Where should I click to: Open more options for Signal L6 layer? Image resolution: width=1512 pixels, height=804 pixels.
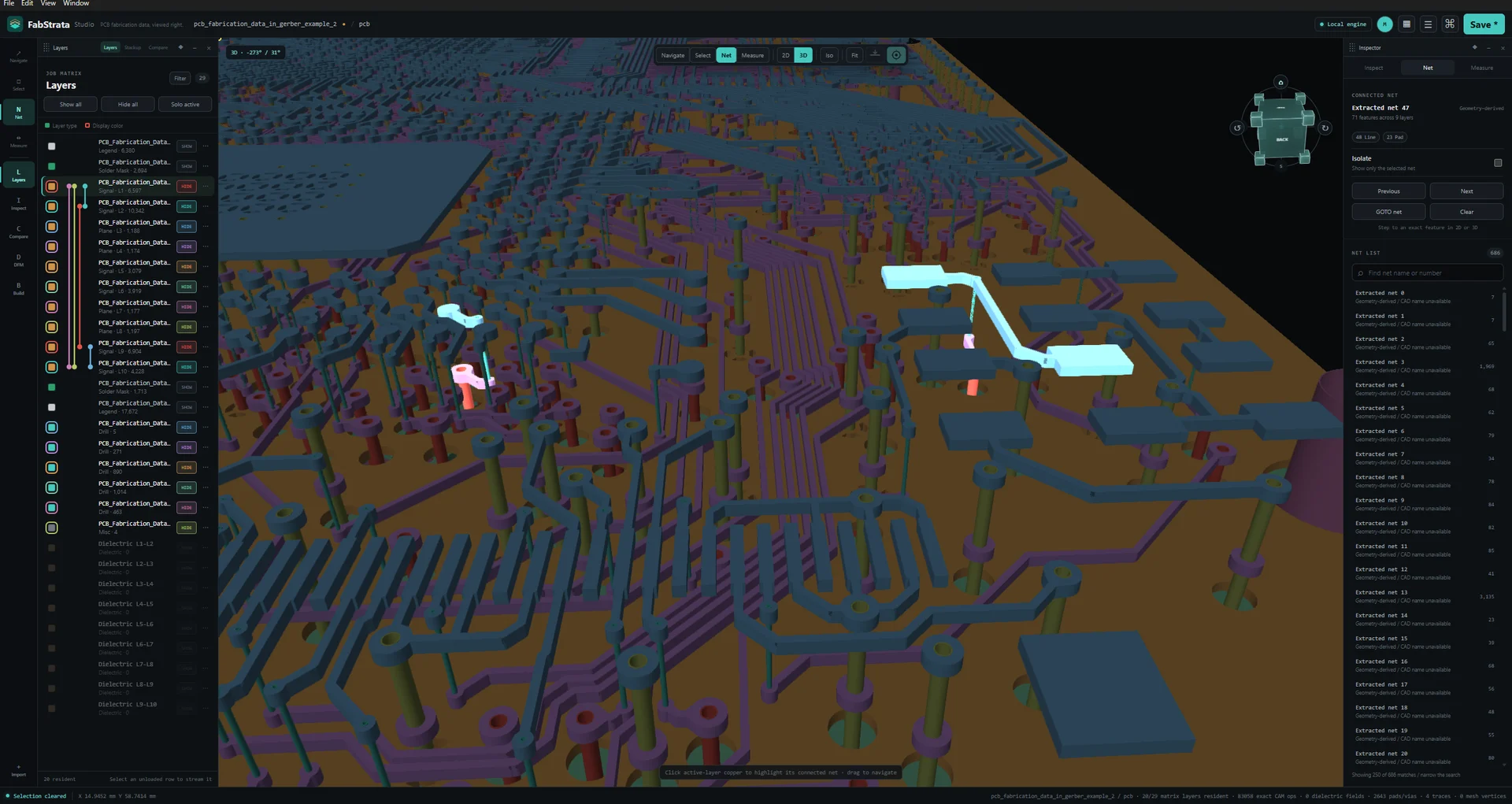tap(206, 287)
